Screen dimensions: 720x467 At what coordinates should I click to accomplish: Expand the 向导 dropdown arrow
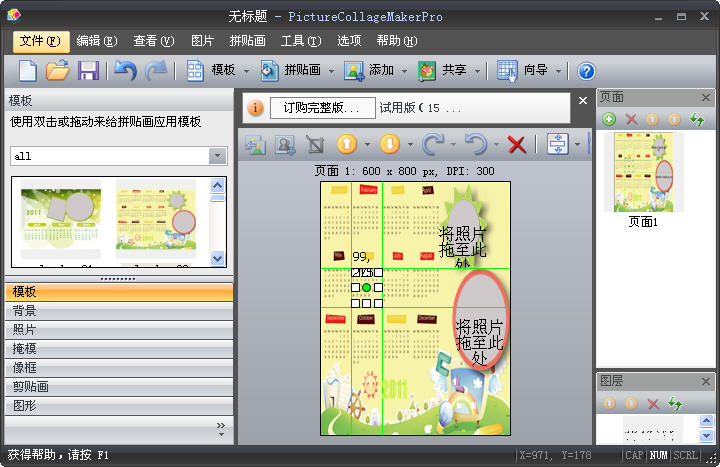coord(559,72)
